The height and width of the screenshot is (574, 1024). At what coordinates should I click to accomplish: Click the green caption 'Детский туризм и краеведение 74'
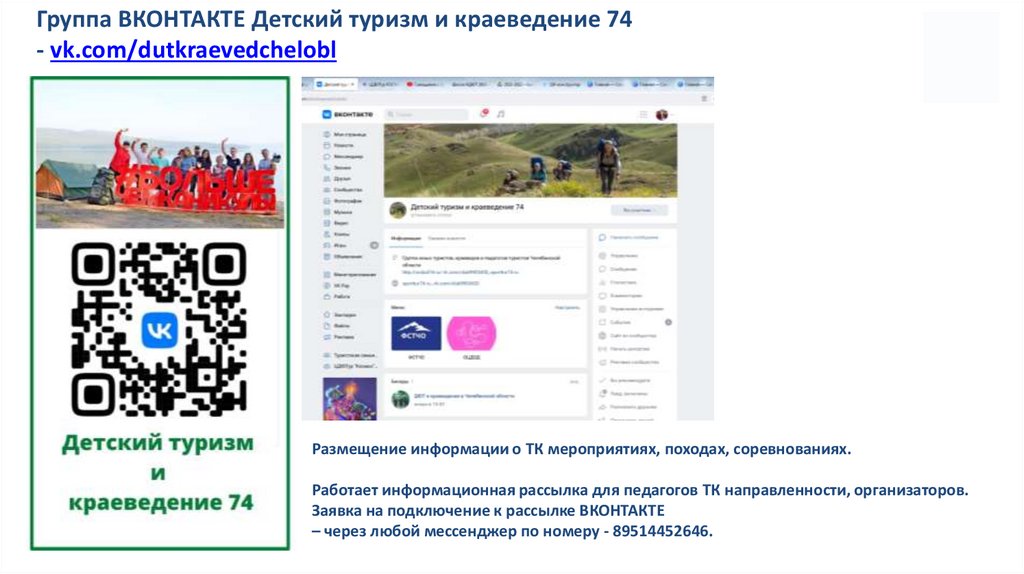pos(159,472)
